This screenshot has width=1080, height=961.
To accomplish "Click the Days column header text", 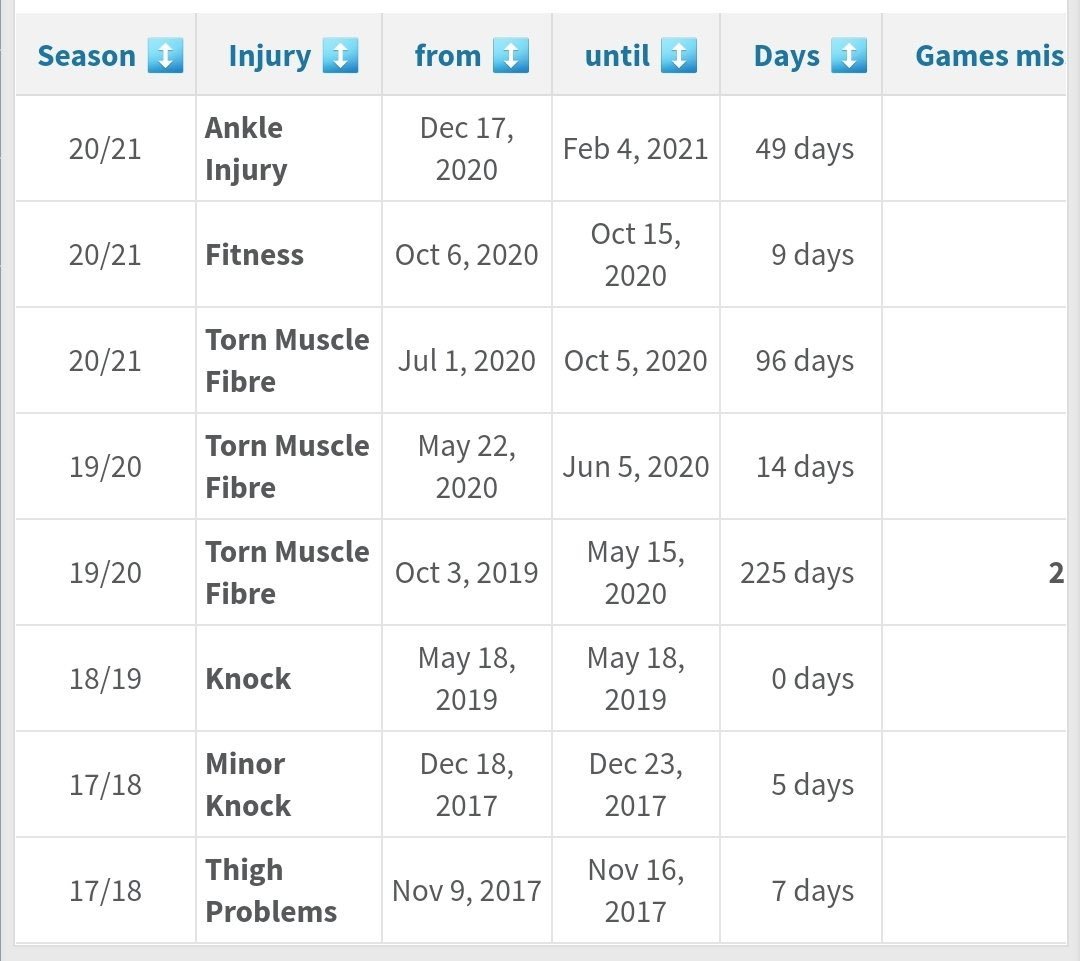I will (787, 56).
